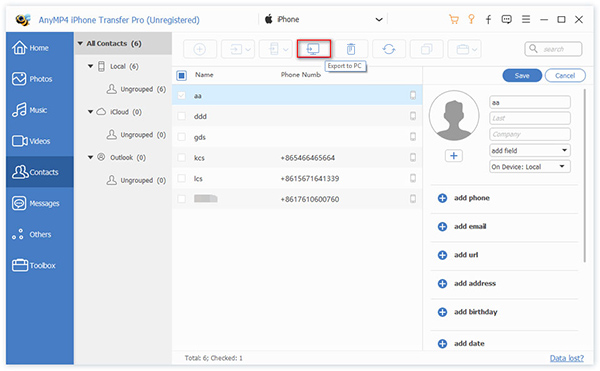Switch to the Messages sidebar tab

39,203
